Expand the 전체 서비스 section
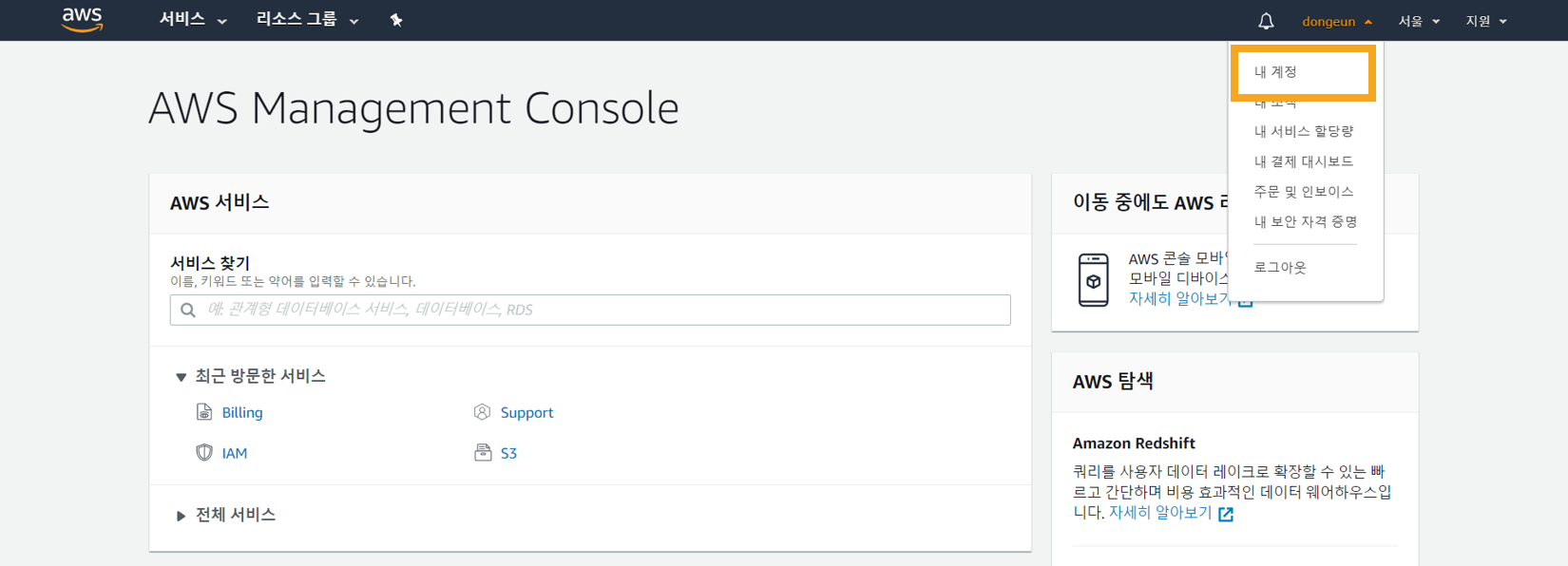Screen dimensions: 1568x566 (x=226, y=515)
